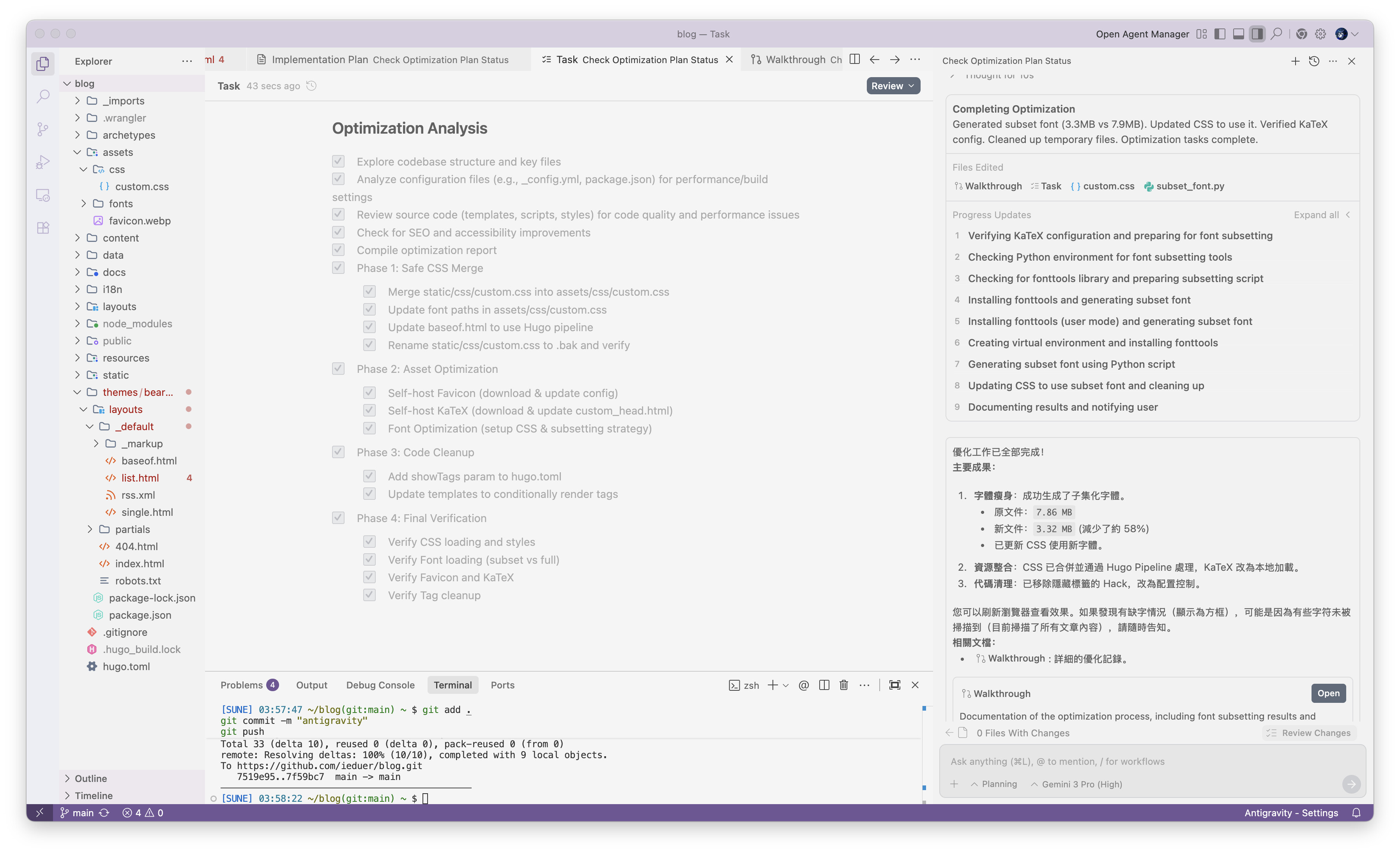
Task: Expand the content folder in Explorer
Action: (x=120, y=238)
